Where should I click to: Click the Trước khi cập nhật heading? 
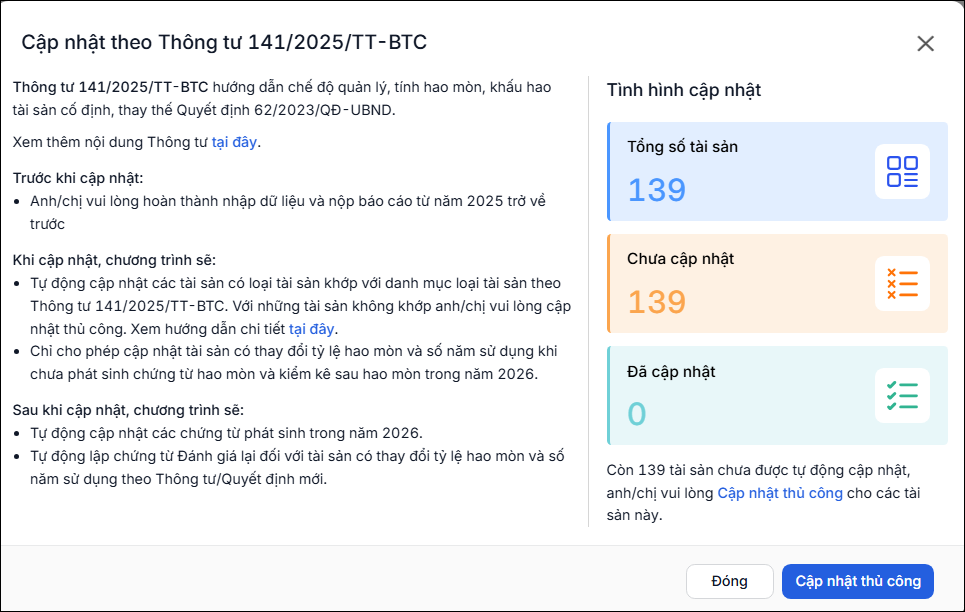[78, 179]
